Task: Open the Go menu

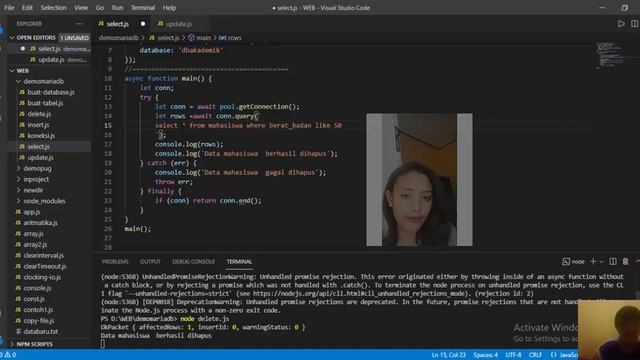Action: pos(100,8)
